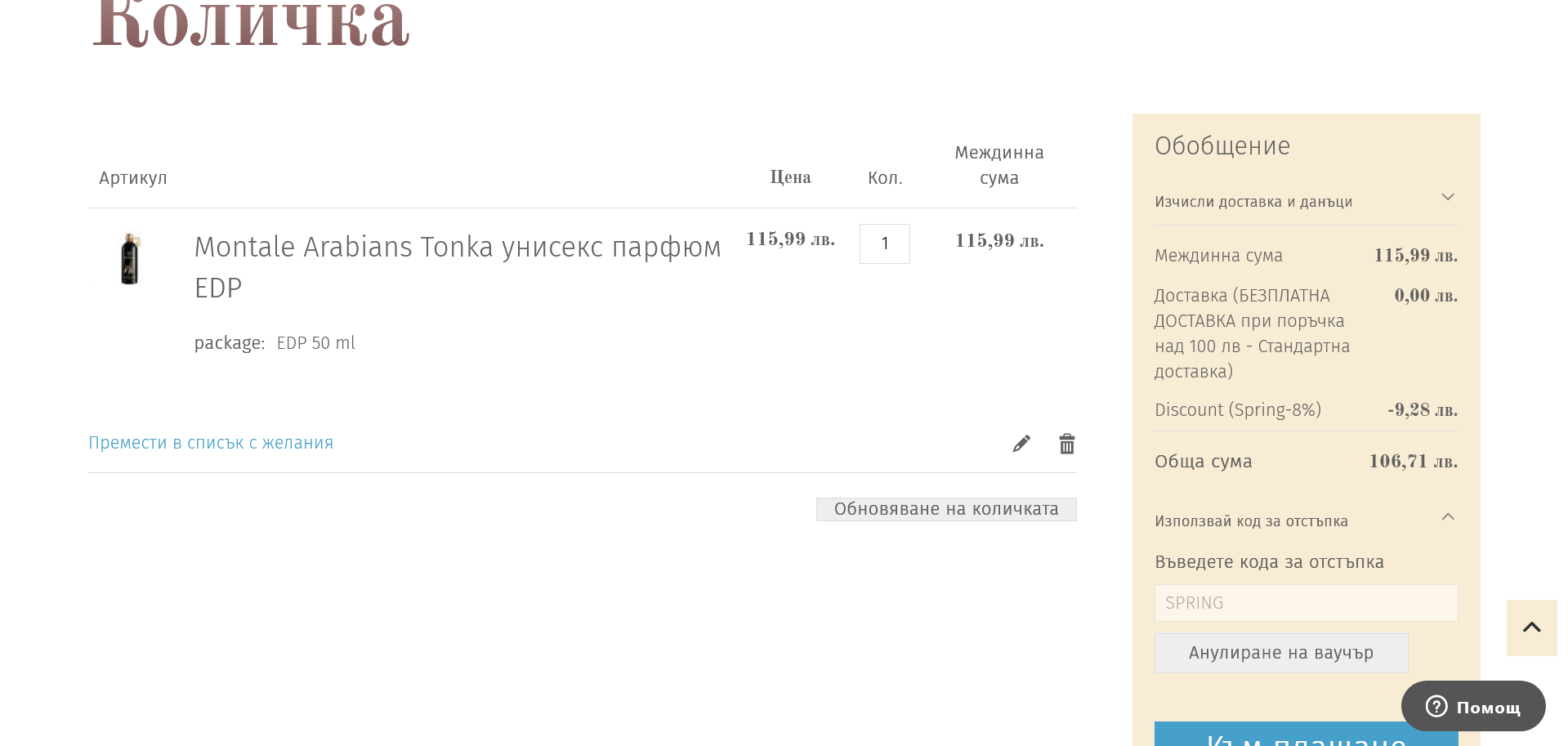
Task: Click the Кол. column header
Action: pyautogui.click(x=885, y=178)
